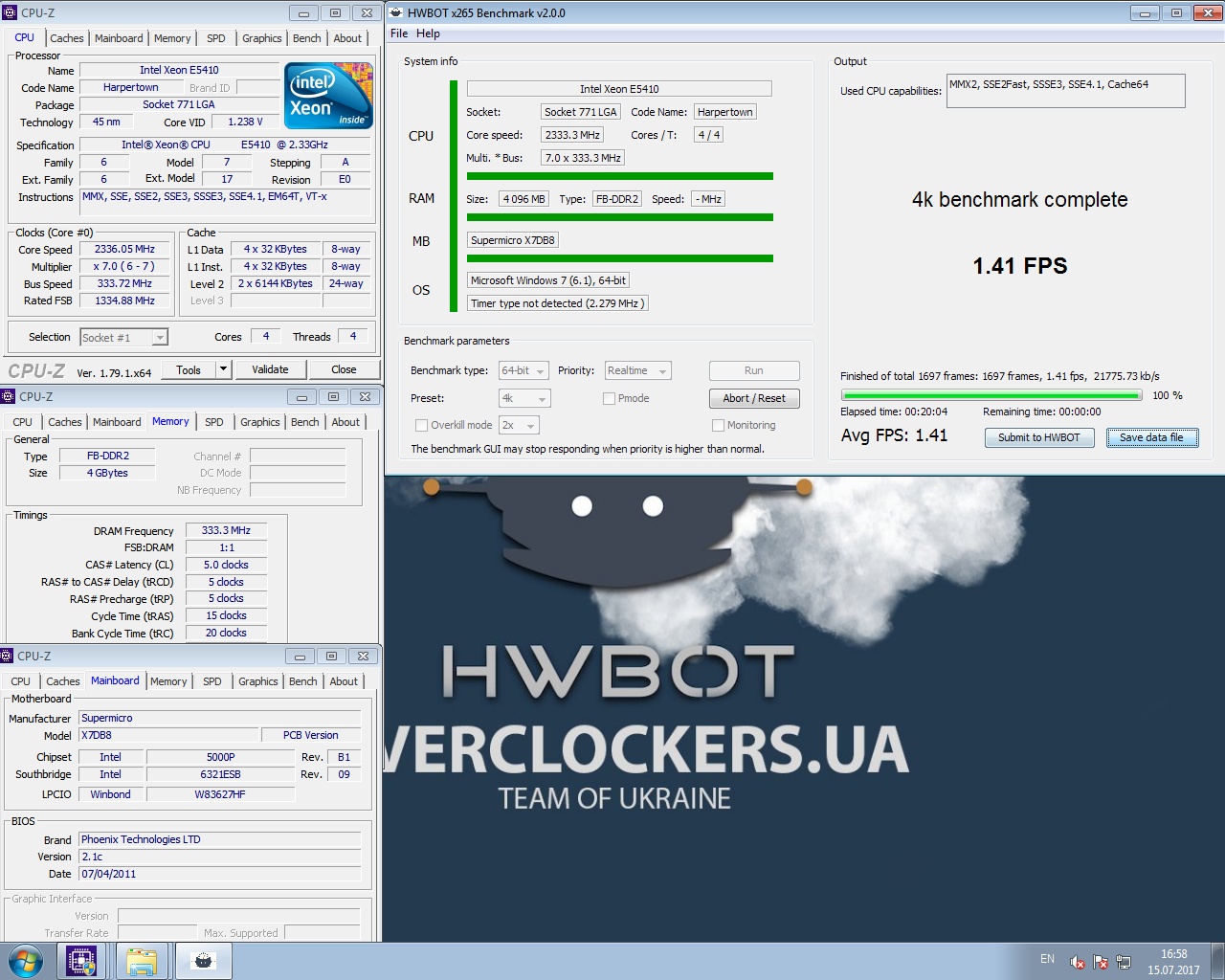Toggle the Overkill mode checkbox

[x=421, y=425]
